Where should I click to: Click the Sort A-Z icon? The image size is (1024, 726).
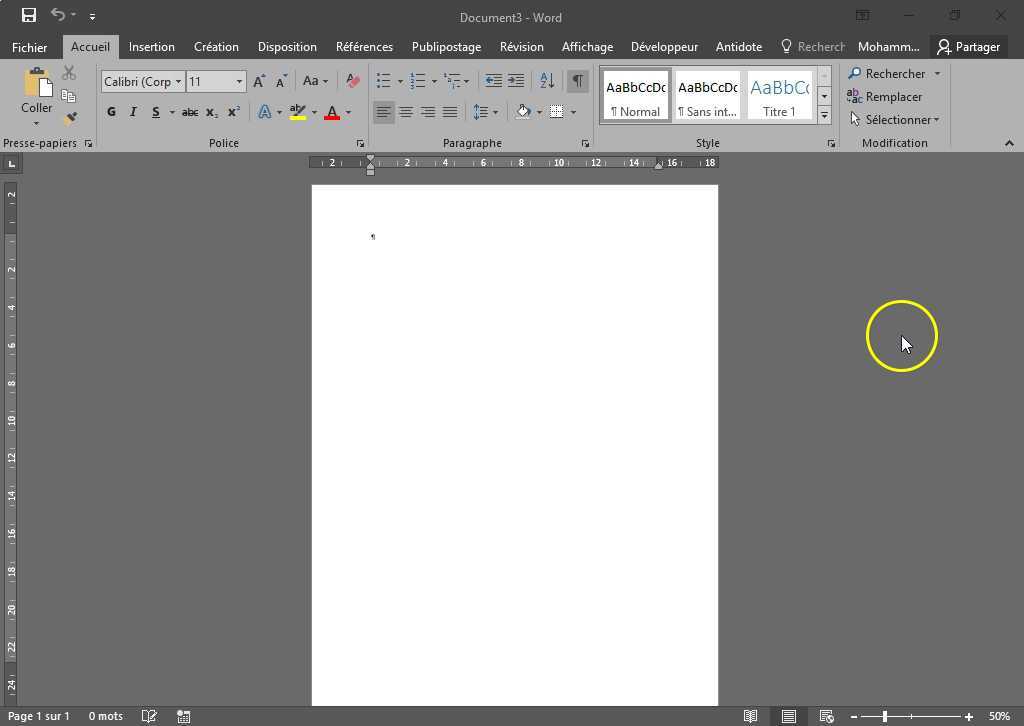pos(547,81)
